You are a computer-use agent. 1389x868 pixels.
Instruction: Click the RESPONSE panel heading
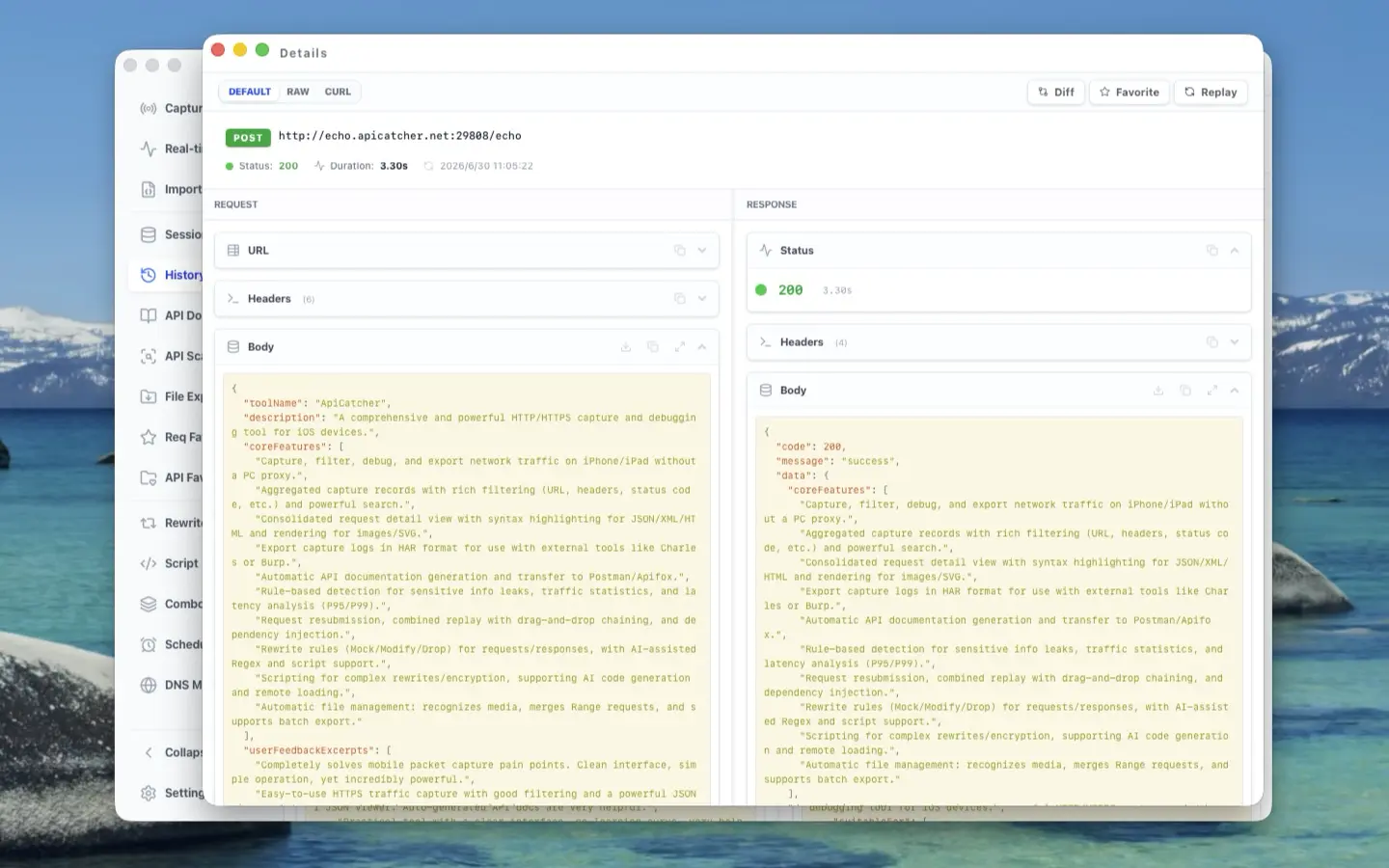(x=772, y=204)
